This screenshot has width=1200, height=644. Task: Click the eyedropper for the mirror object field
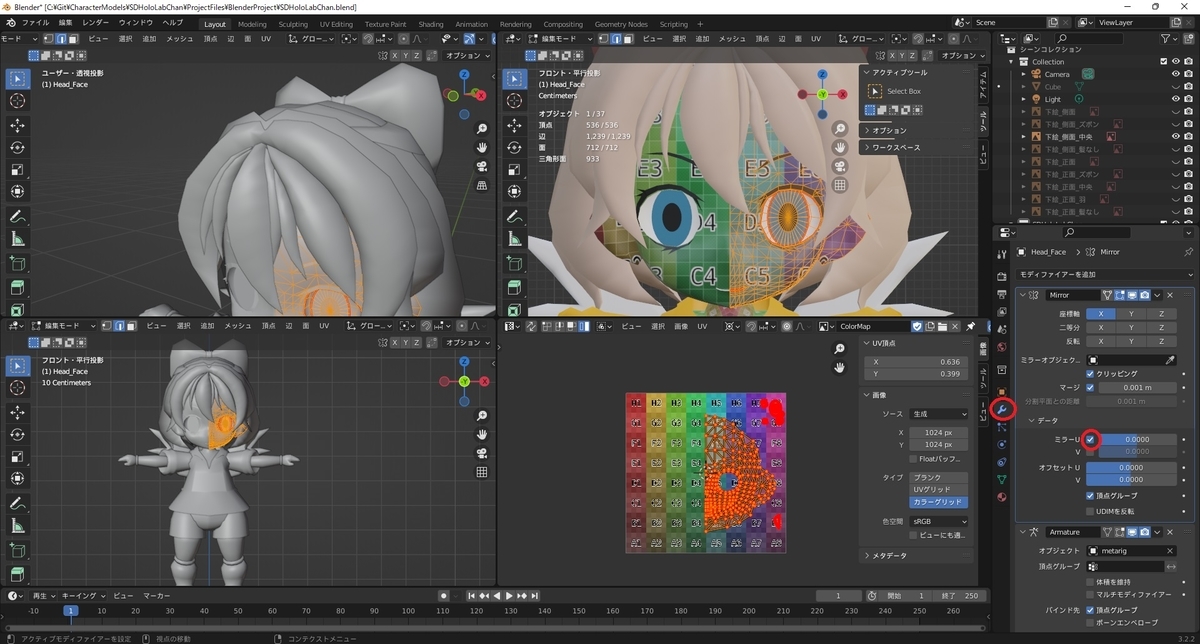(1171, 359)
